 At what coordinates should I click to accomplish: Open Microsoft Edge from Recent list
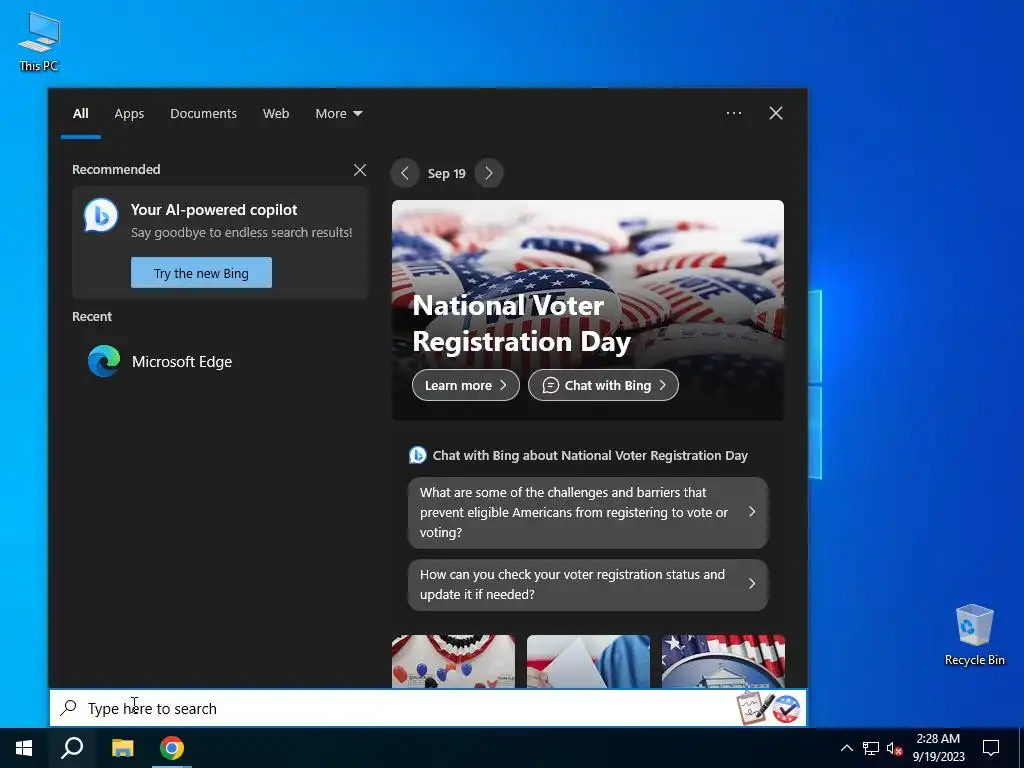tap(220, 361)
